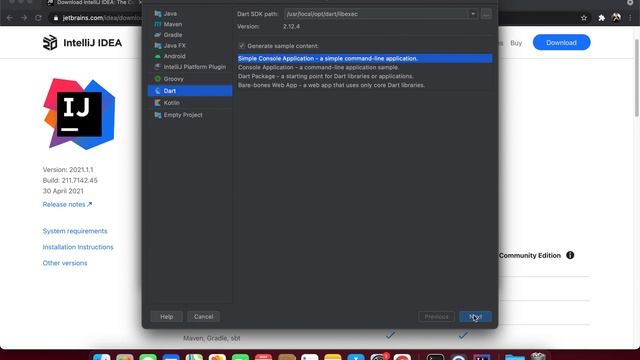Select Simple Console Application template
Screen dimensions: 640x360
point(365,58)
